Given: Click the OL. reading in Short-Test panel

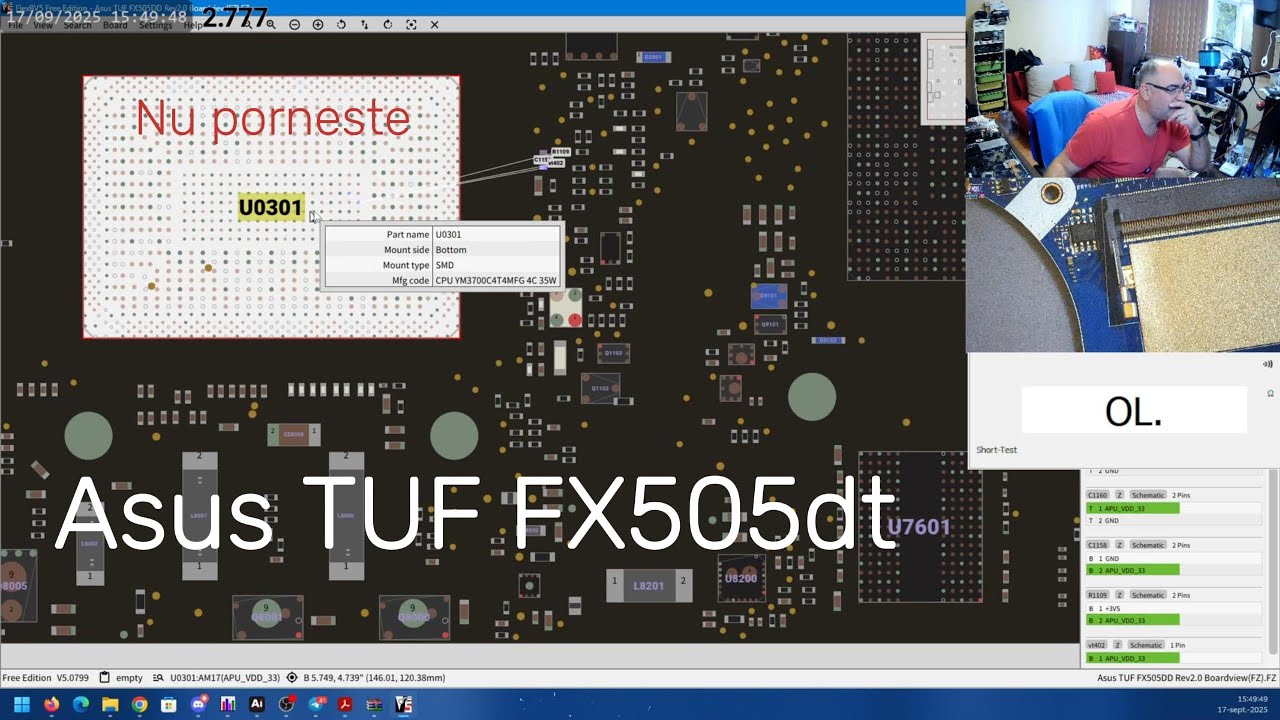Looking at the screenshot, I should [x=1134, y=410].
